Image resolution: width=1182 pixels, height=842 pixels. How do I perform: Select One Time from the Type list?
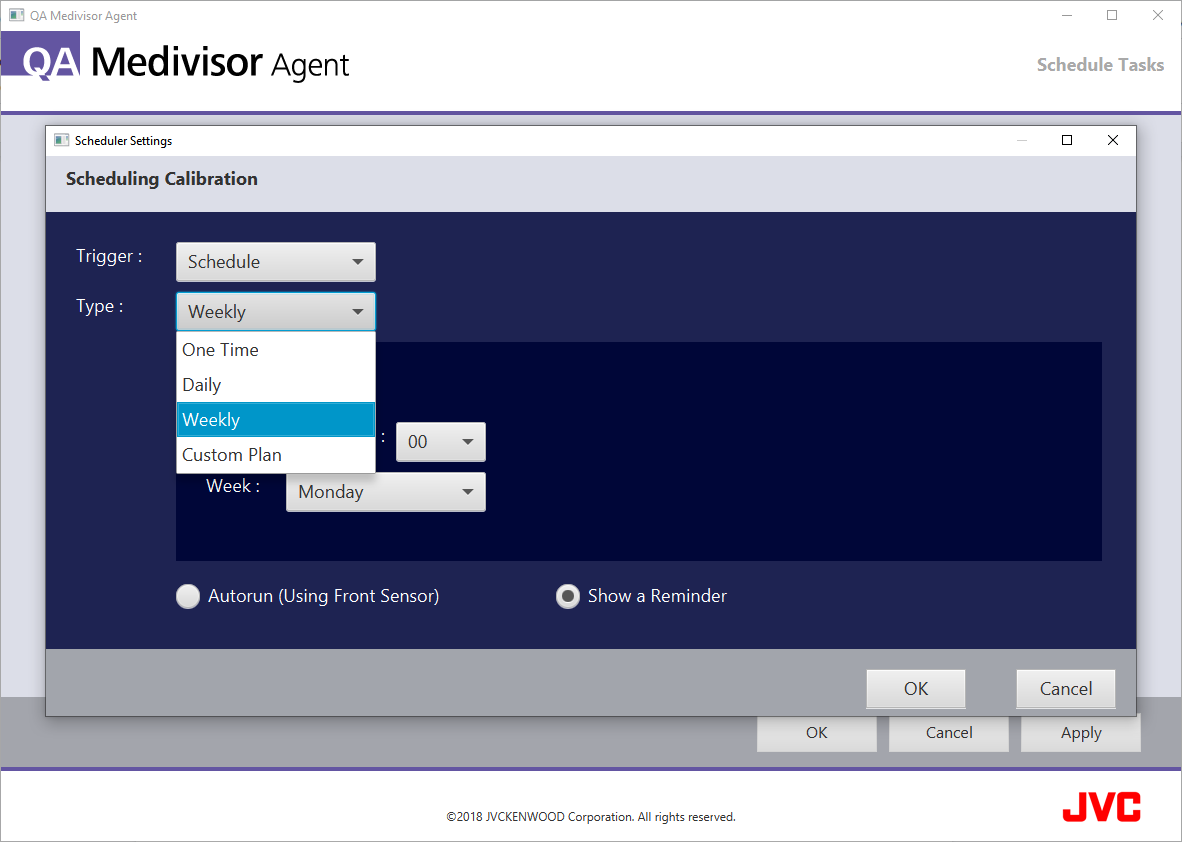(x=276, y=350)
